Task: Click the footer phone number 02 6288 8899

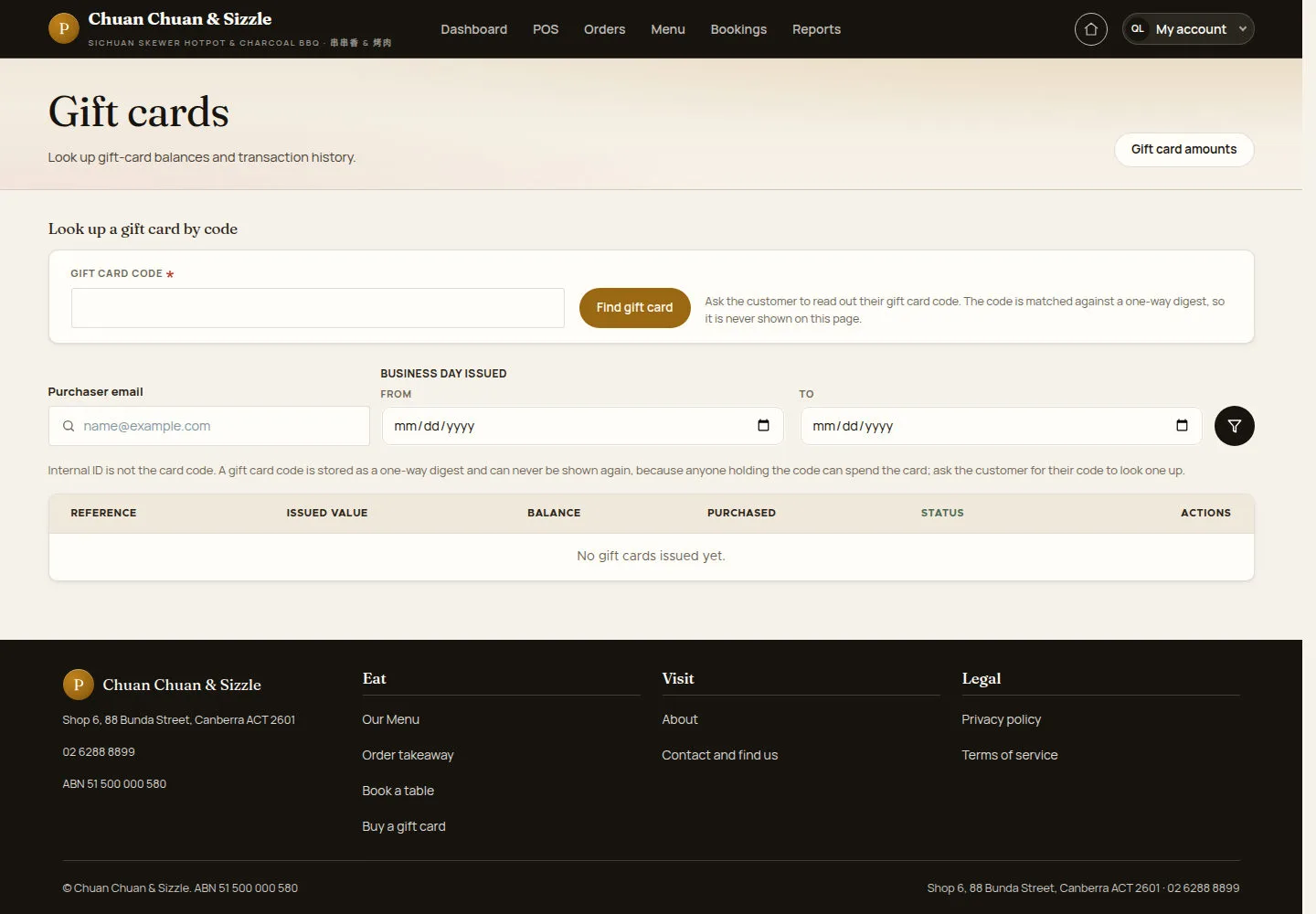Action: (x=99, y=751)
